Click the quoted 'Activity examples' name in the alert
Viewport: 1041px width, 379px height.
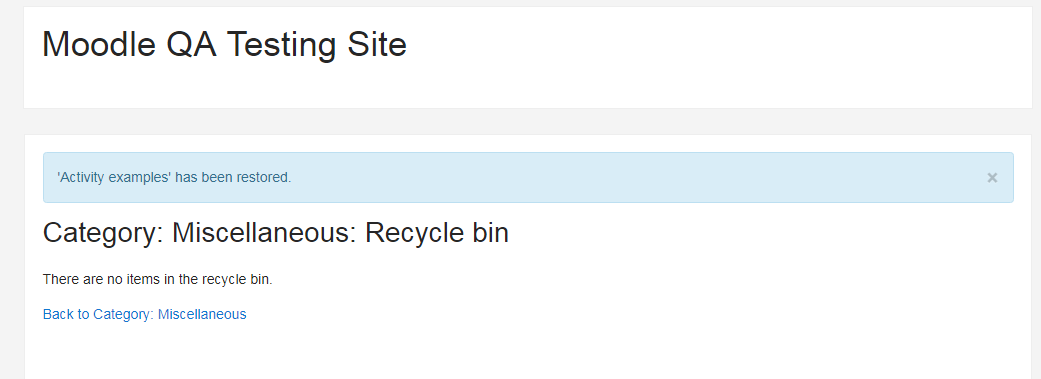(114, 178)
